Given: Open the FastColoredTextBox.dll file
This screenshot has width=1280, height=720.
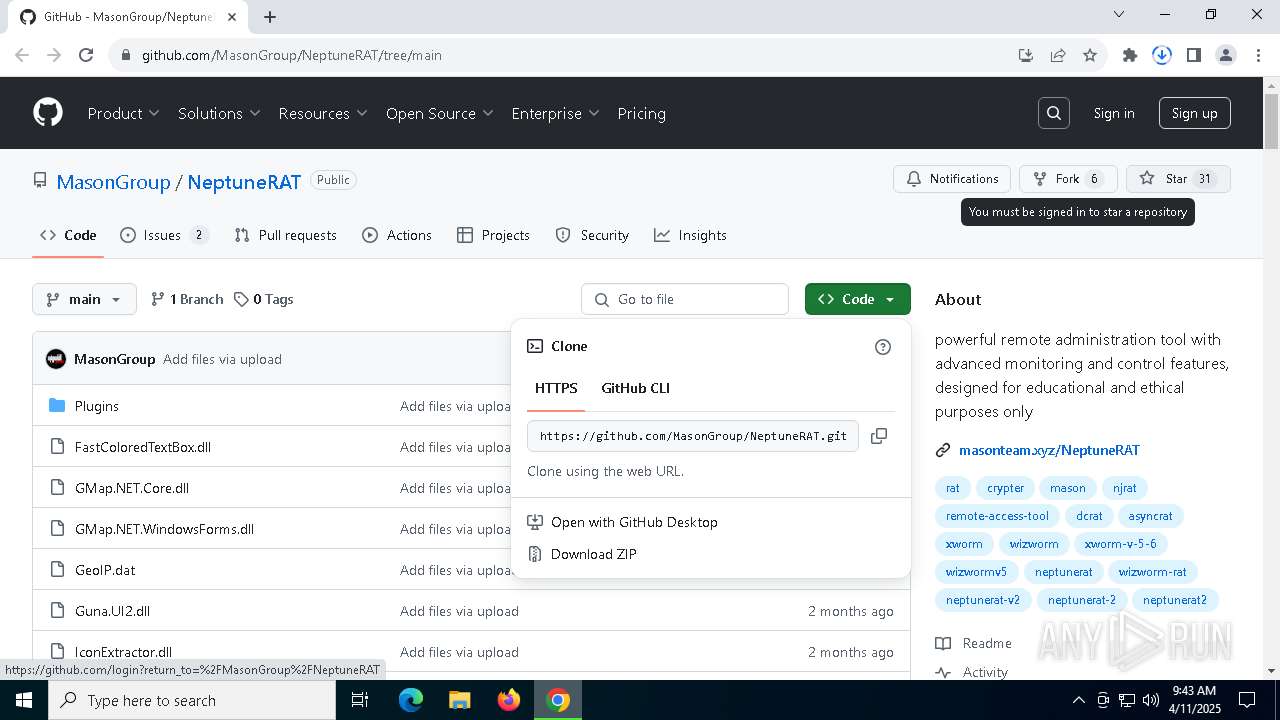Looking at the screenshot, I should tap(143, 447).
